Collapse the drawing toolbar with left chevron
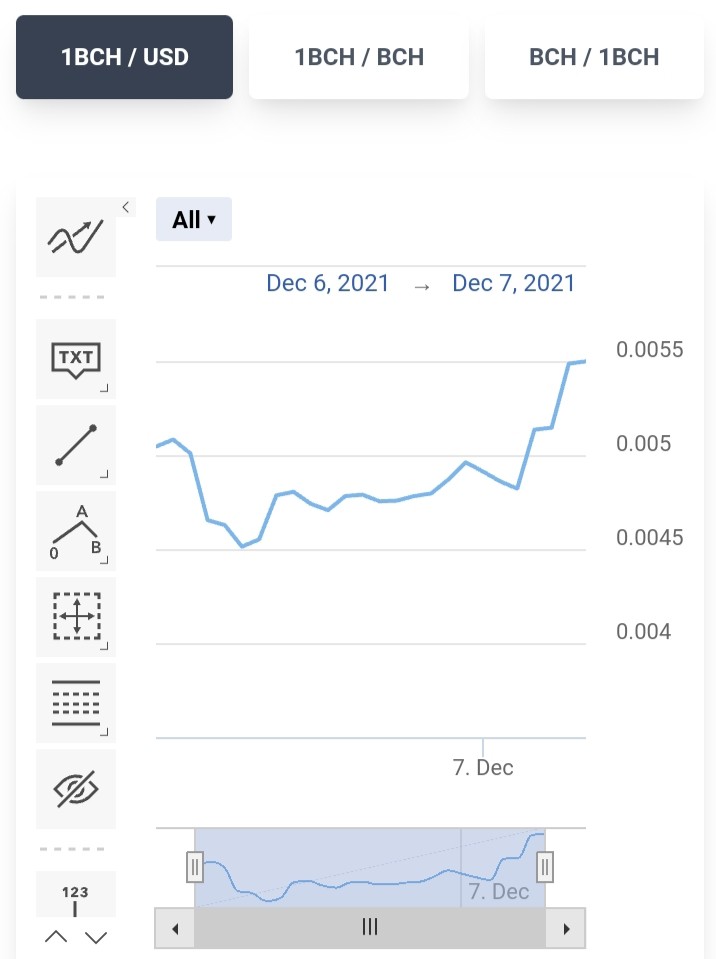The height and width of the screenshot is (959, 716). 125,207
